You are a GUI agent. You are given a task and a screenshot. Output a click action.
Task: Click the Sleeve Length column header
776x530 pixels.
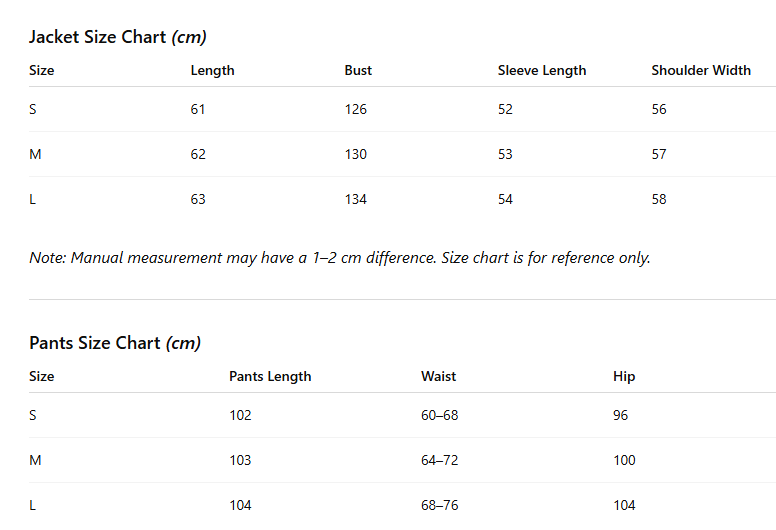pyautogui.click(x=542, y=71)
